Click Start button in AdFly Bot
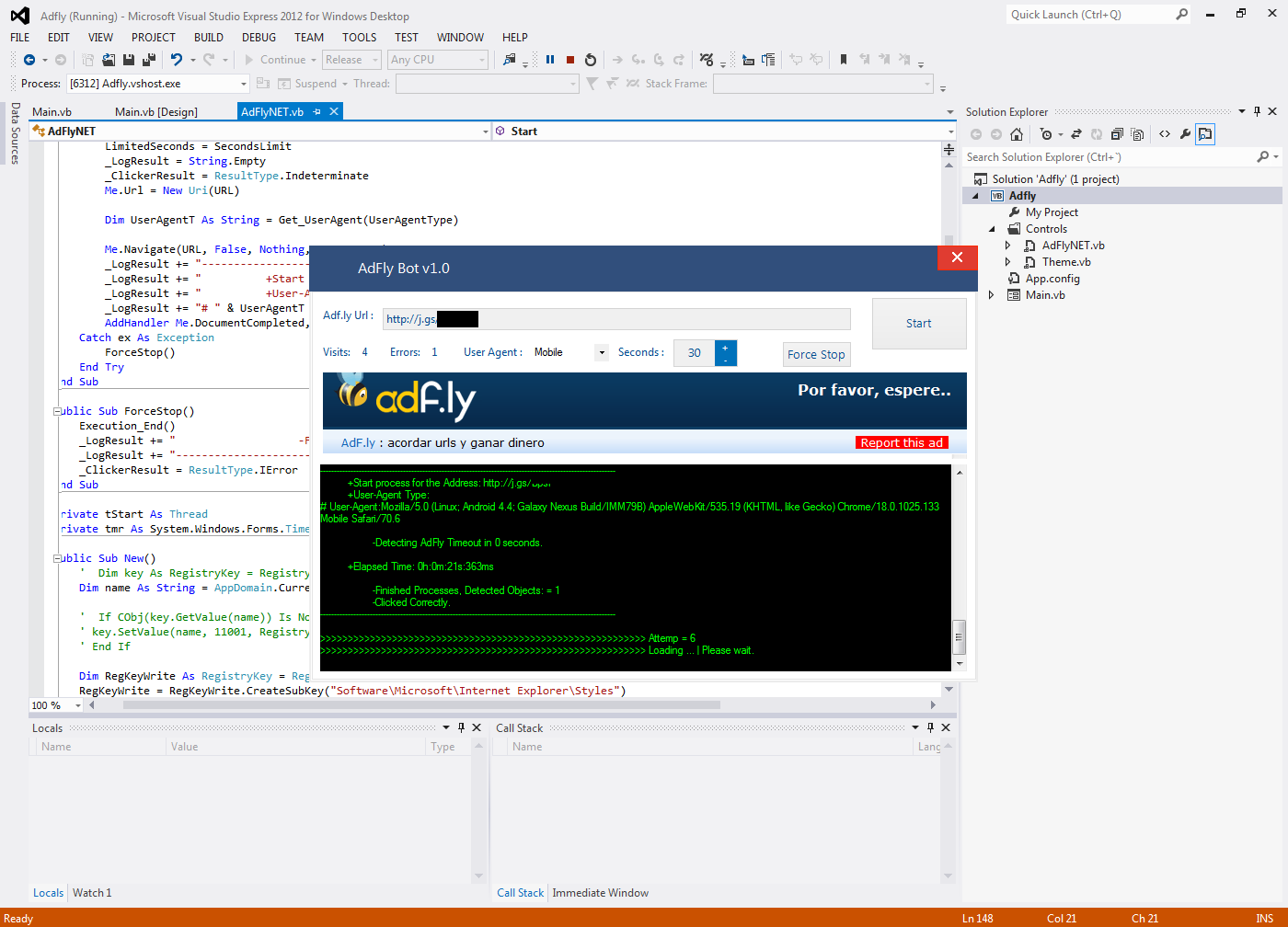The image size is (1288, 927). [x=919, y=324]
